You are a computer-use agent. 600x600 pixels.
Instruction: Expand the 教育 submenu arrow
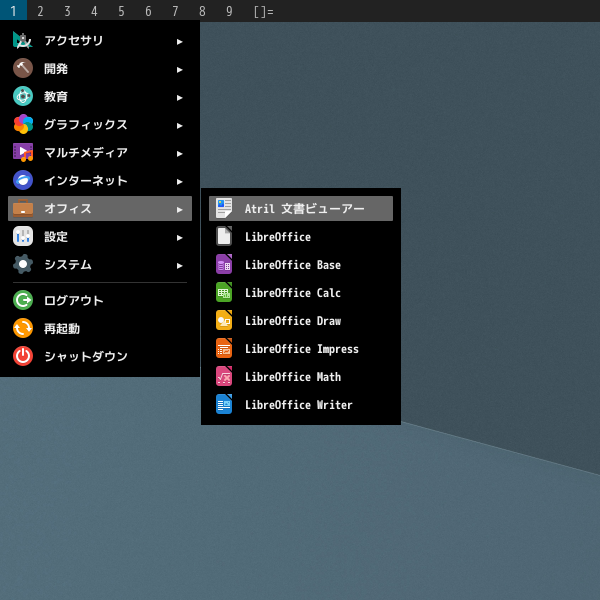179,98
